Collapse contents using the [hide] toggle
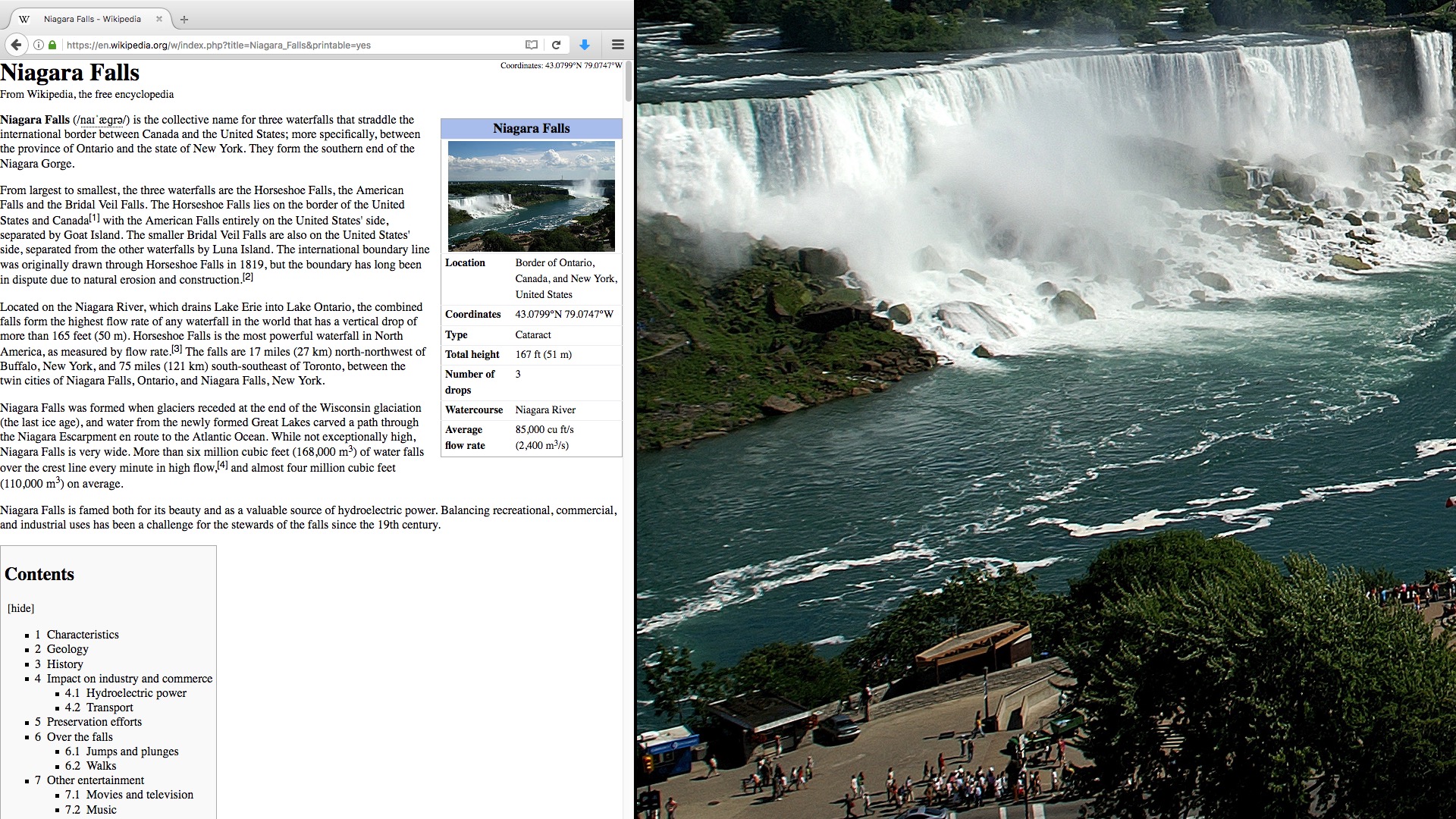1456x819 pixels. (x=21, y=608)
